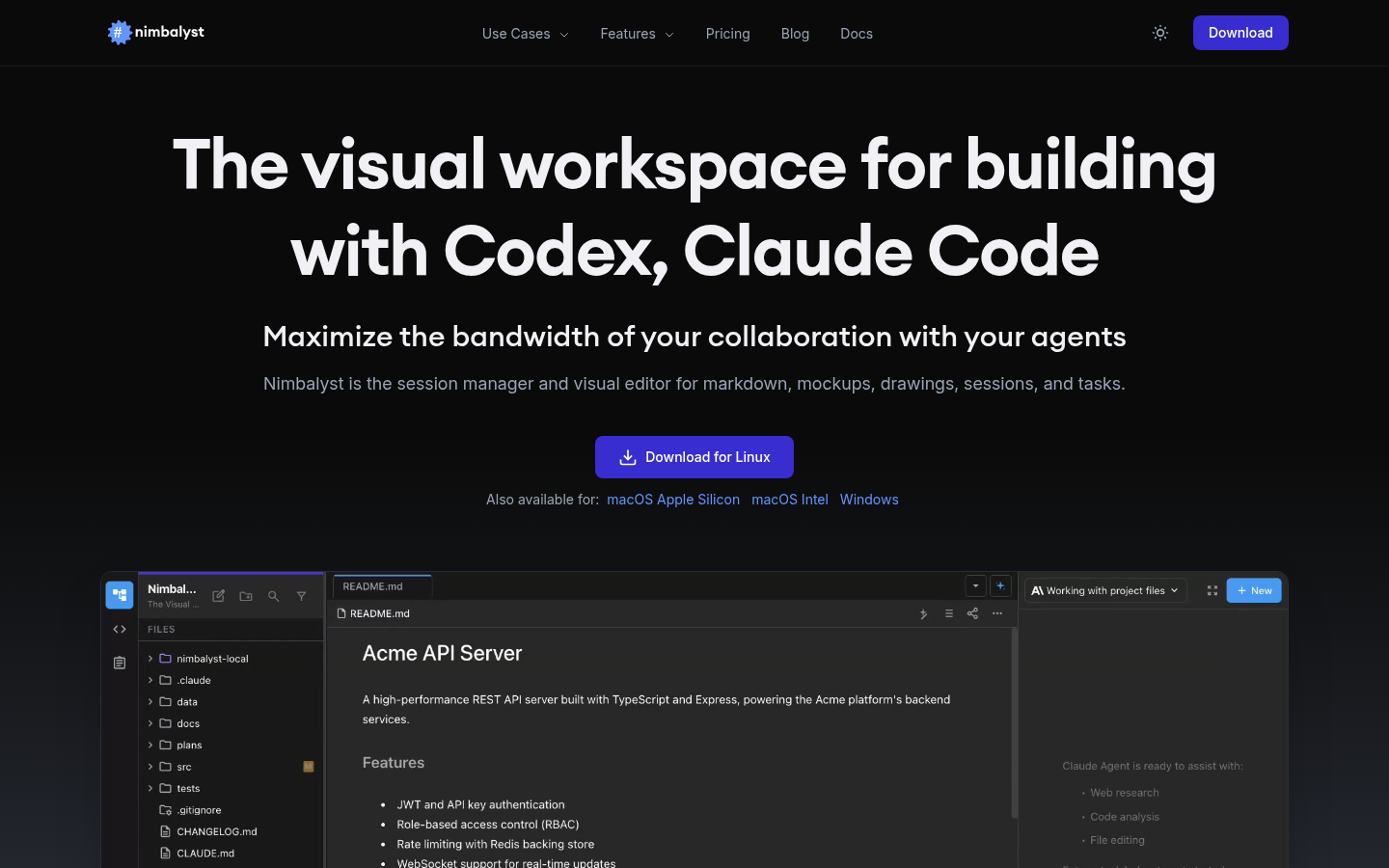Image resolution: width=1389 pixels, height=868 pixels.
Task: Open the code brackets sidebar icon
Action: (120, 629)
